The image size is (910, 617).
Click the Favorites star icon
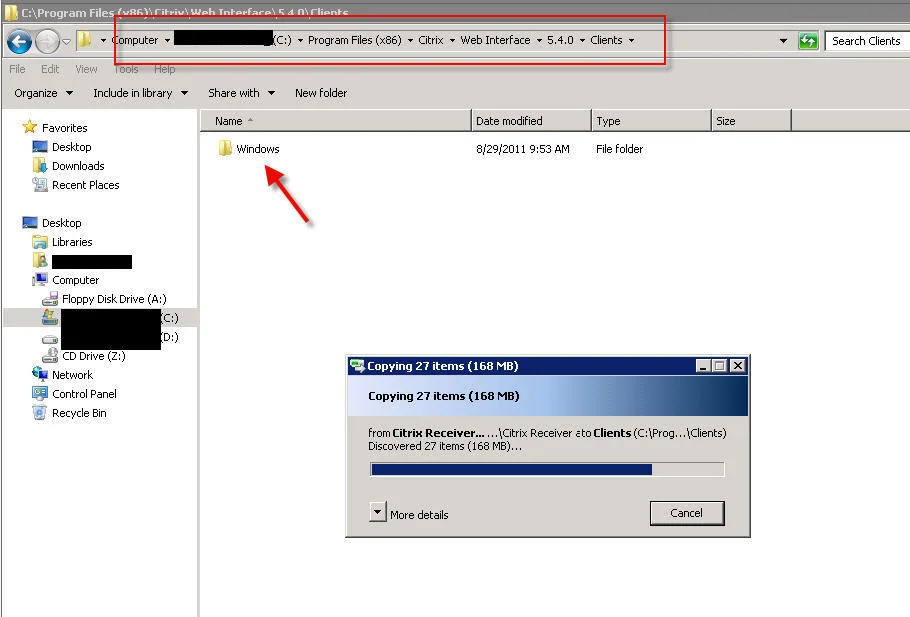click(x=30, y=127)
